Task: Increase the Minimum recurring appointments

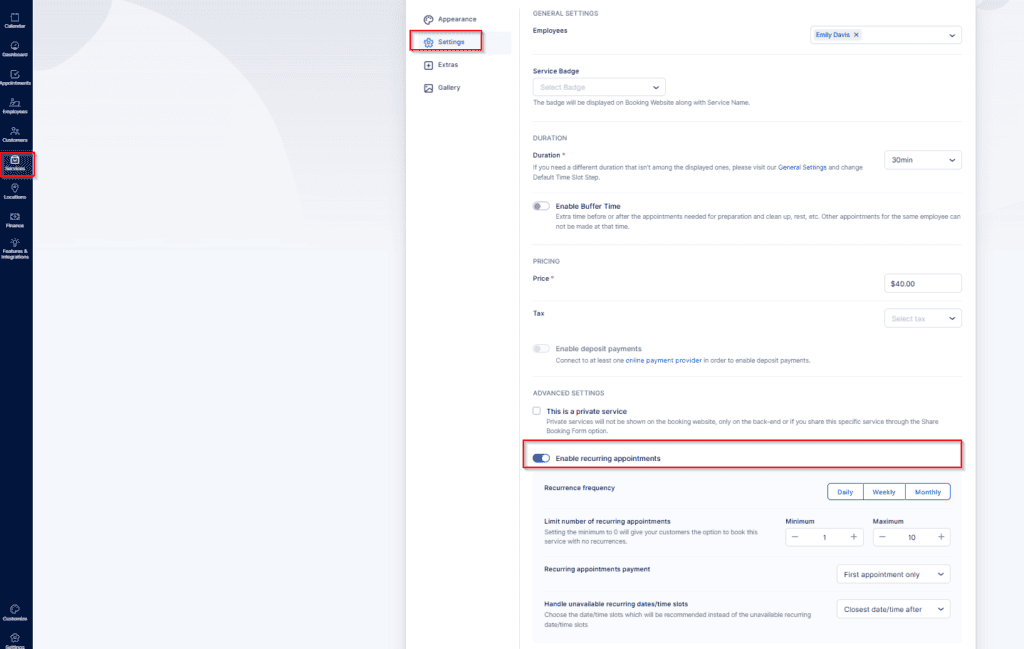Action: pos(854,537)
